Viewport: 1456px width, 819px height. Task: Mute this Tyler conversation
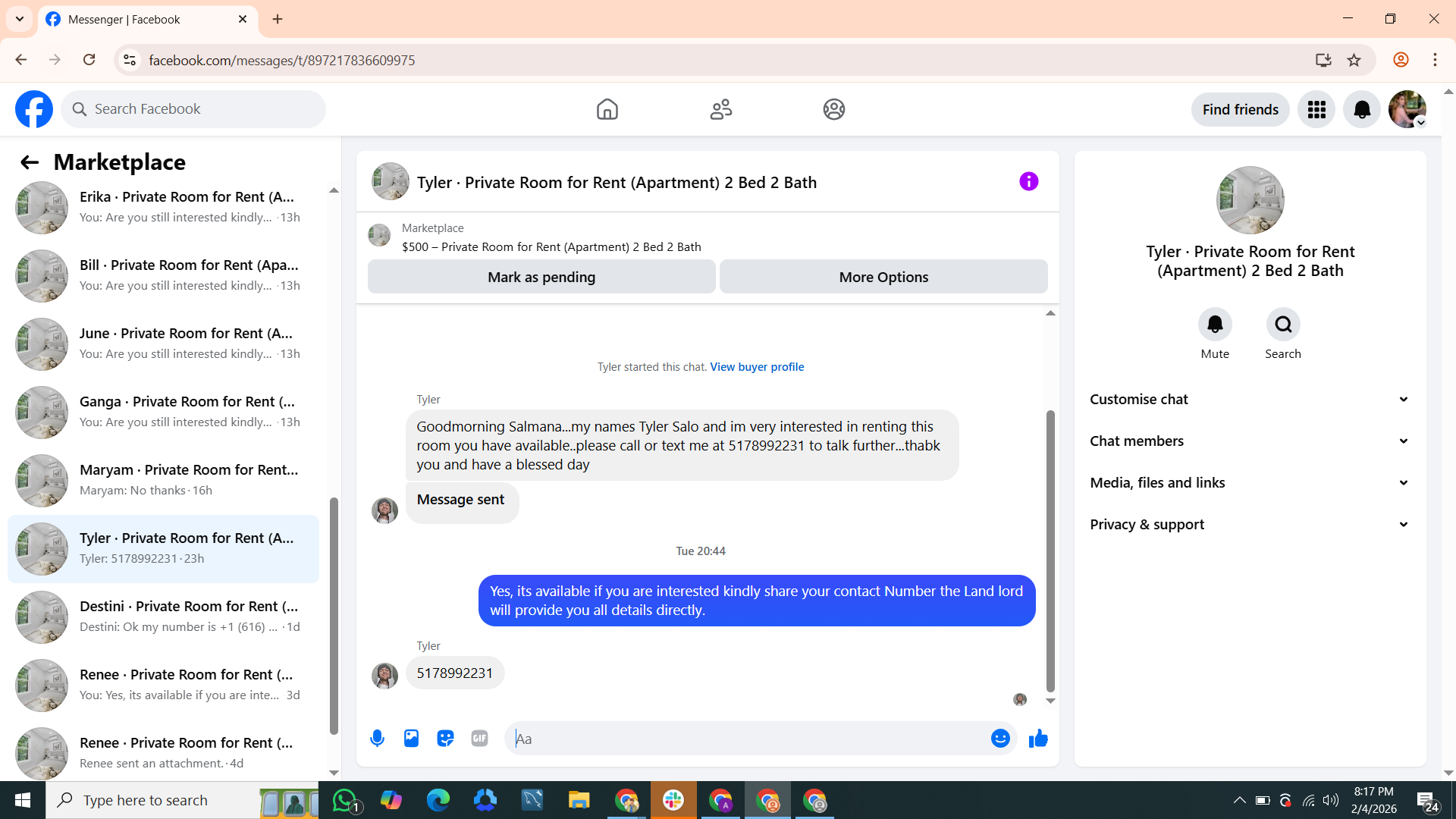coord(1215,325)
